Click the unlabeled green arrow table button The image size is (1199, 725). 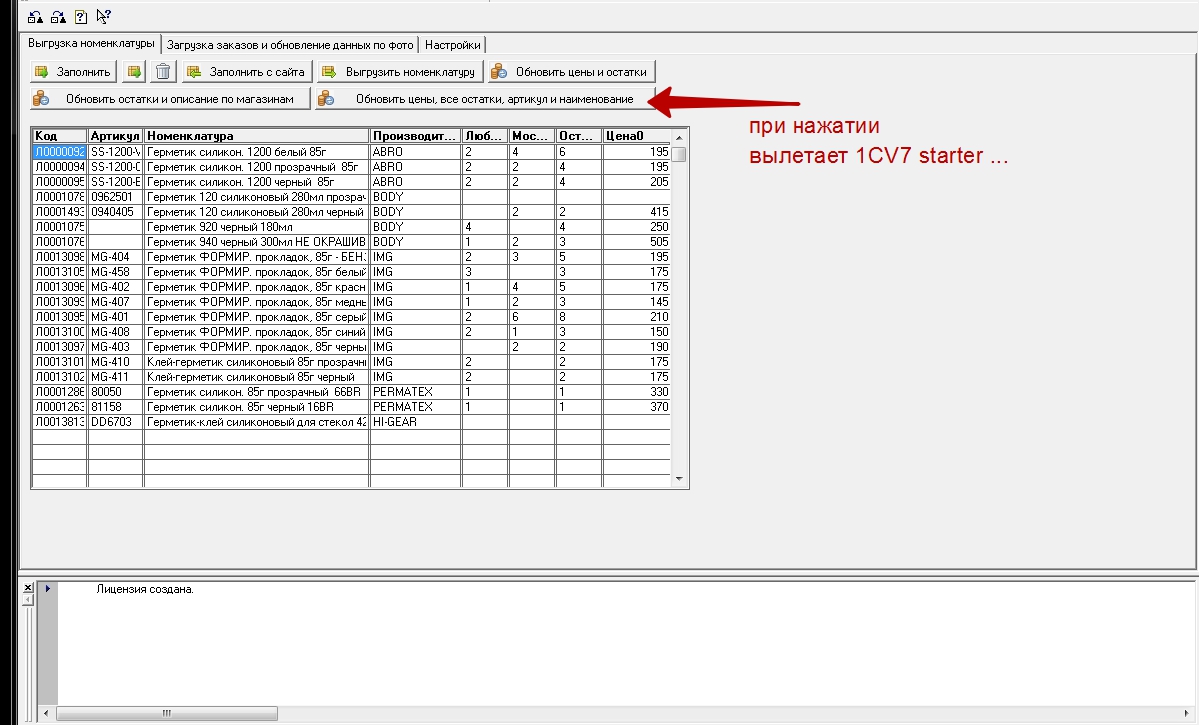point(135,72)
